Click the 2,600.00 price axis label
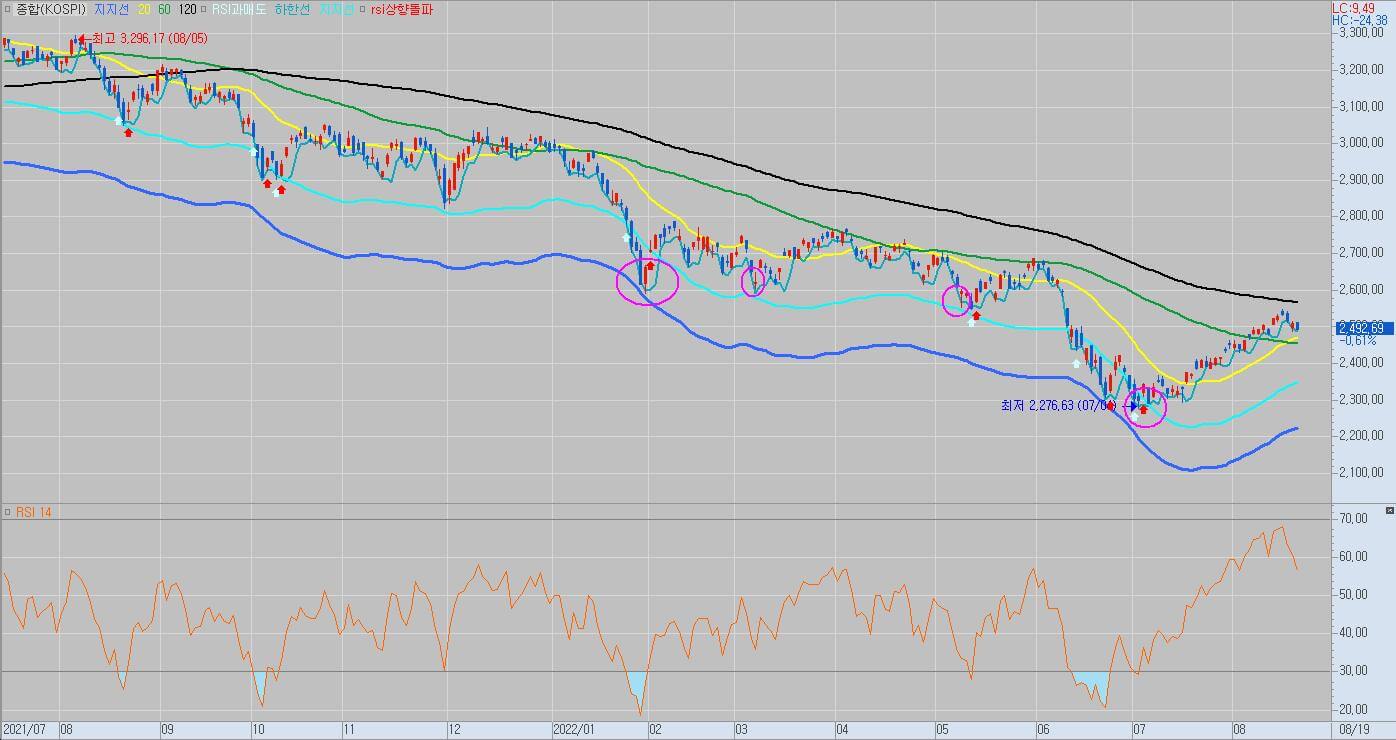The width and height of the screenshot is (1396, 740). (x=1361, y=289)
